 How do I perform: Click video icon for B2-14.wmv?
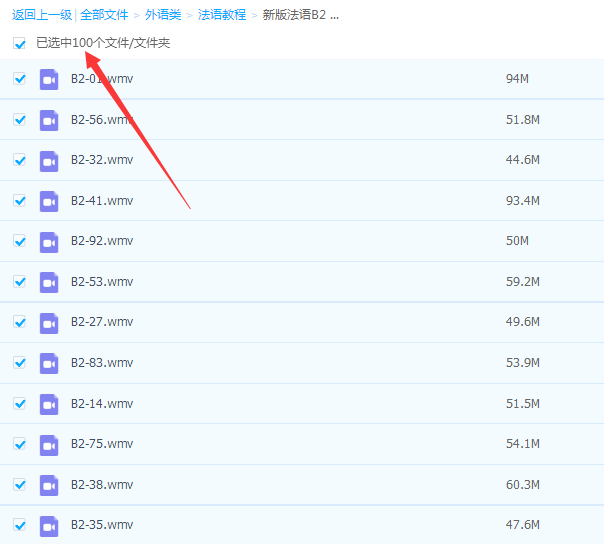coord(49,404)
